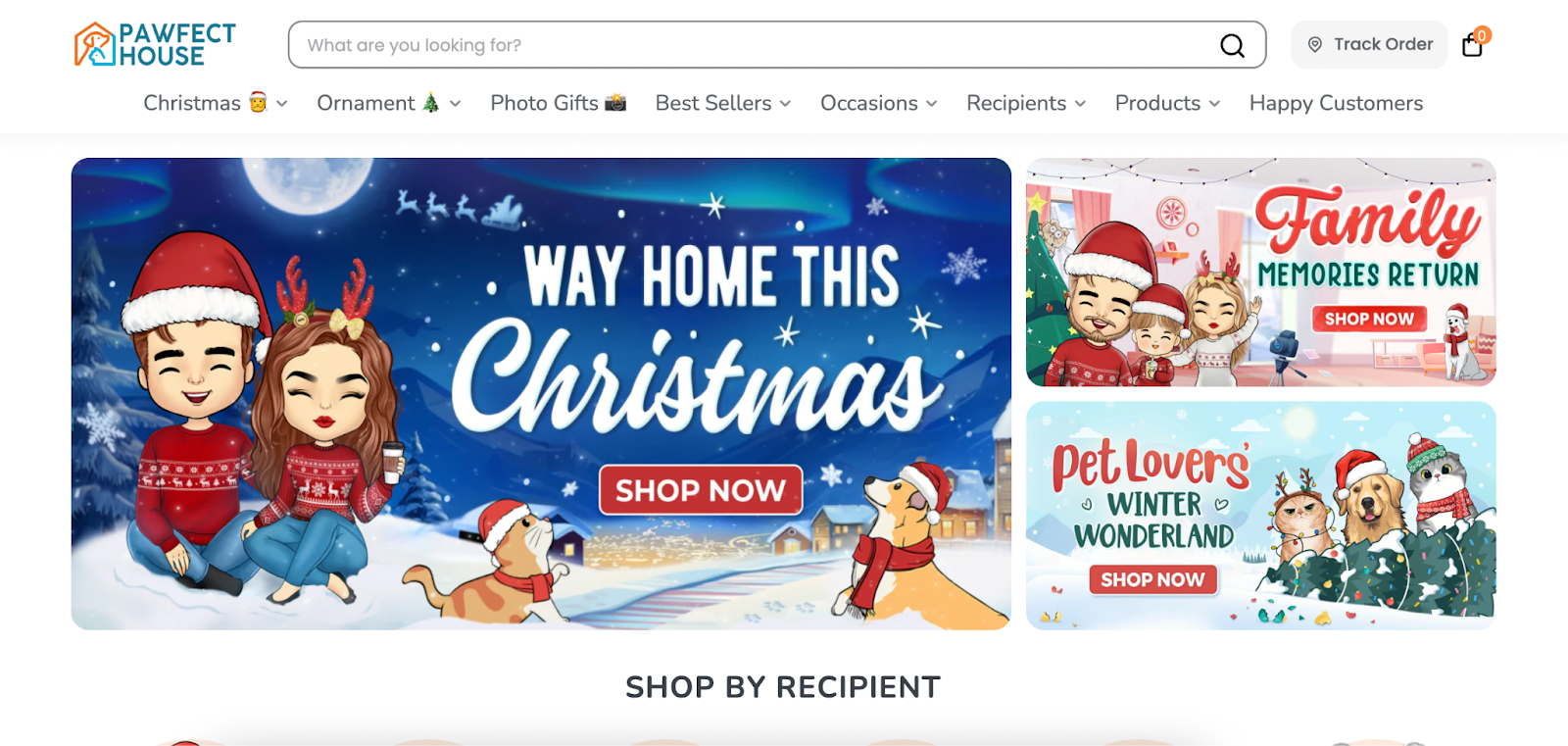Expand the Products dropdown
Screen dimensions: 1568x746
tap(1167, 103)
